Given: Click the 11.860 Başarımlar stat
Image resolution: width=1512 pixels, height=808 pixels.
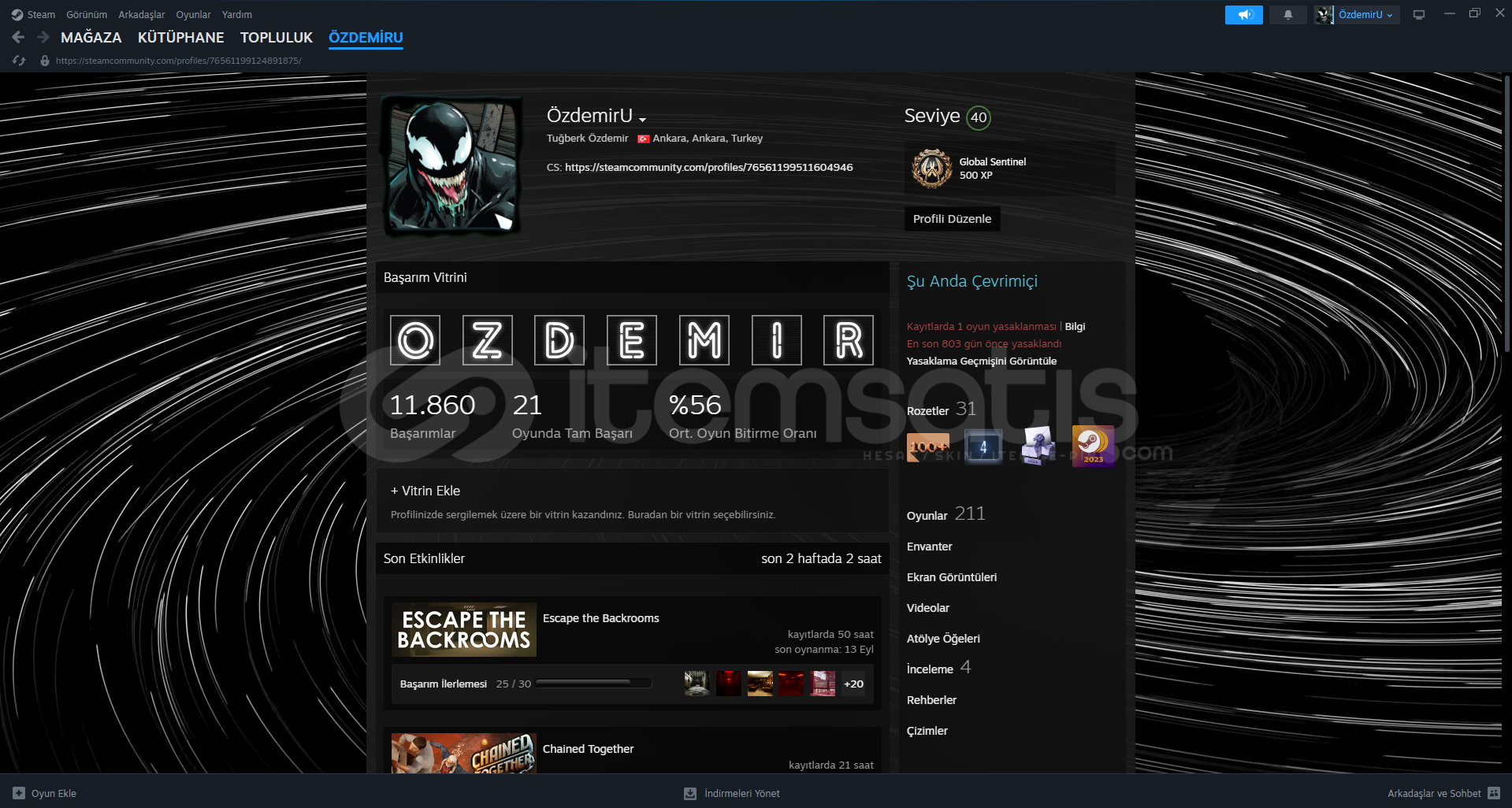Looking at the screenshot, I should (x=433, y=417).
